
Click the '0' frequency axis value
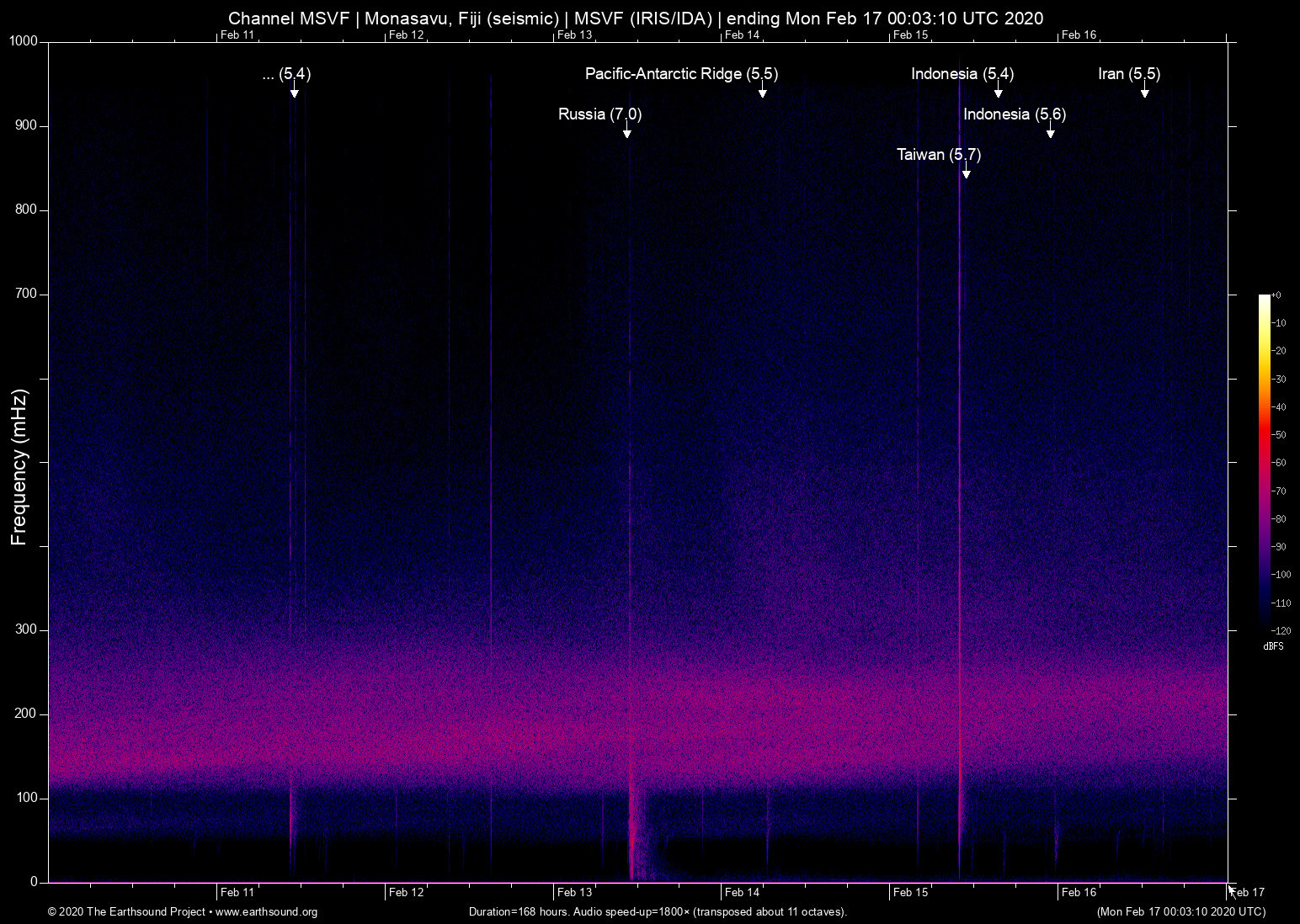click(x=35, y=883)
